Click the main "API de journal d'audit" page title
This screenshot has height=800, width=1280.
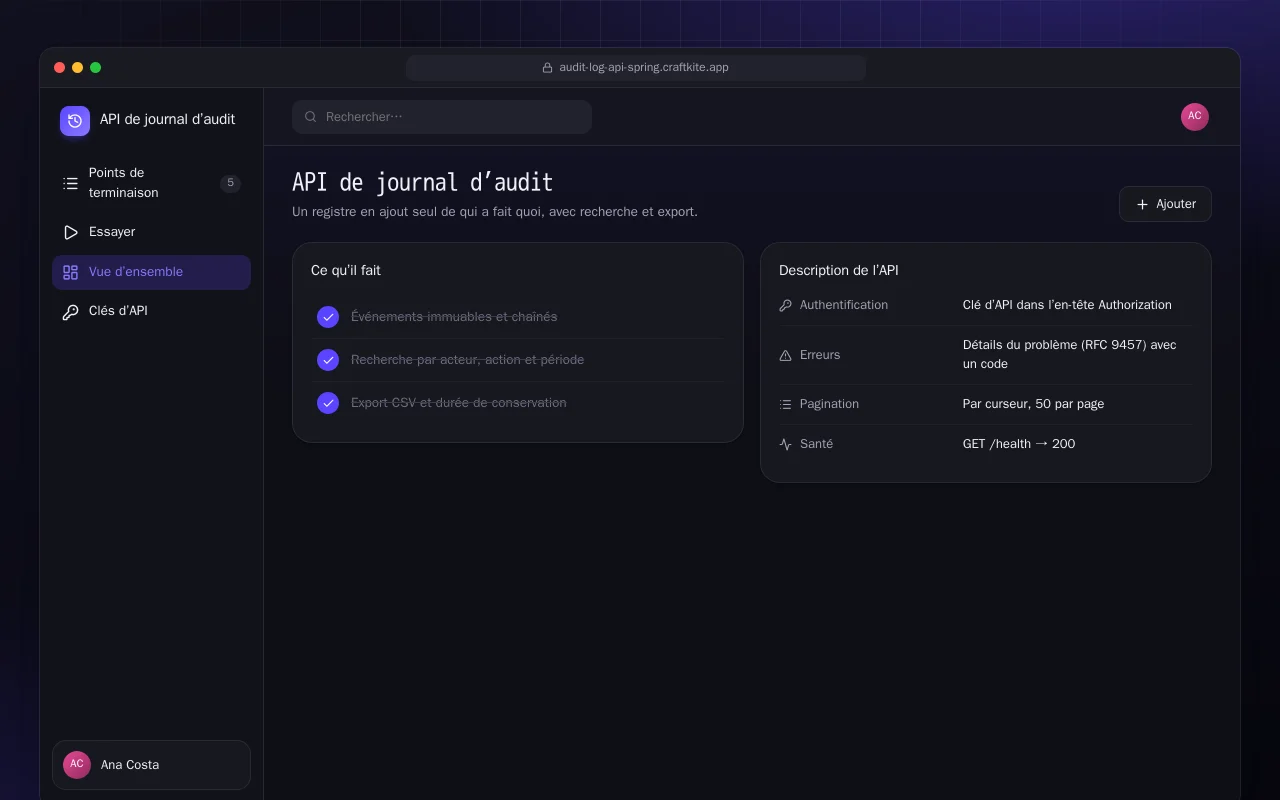pyautogui.click(x=422, y=182)
